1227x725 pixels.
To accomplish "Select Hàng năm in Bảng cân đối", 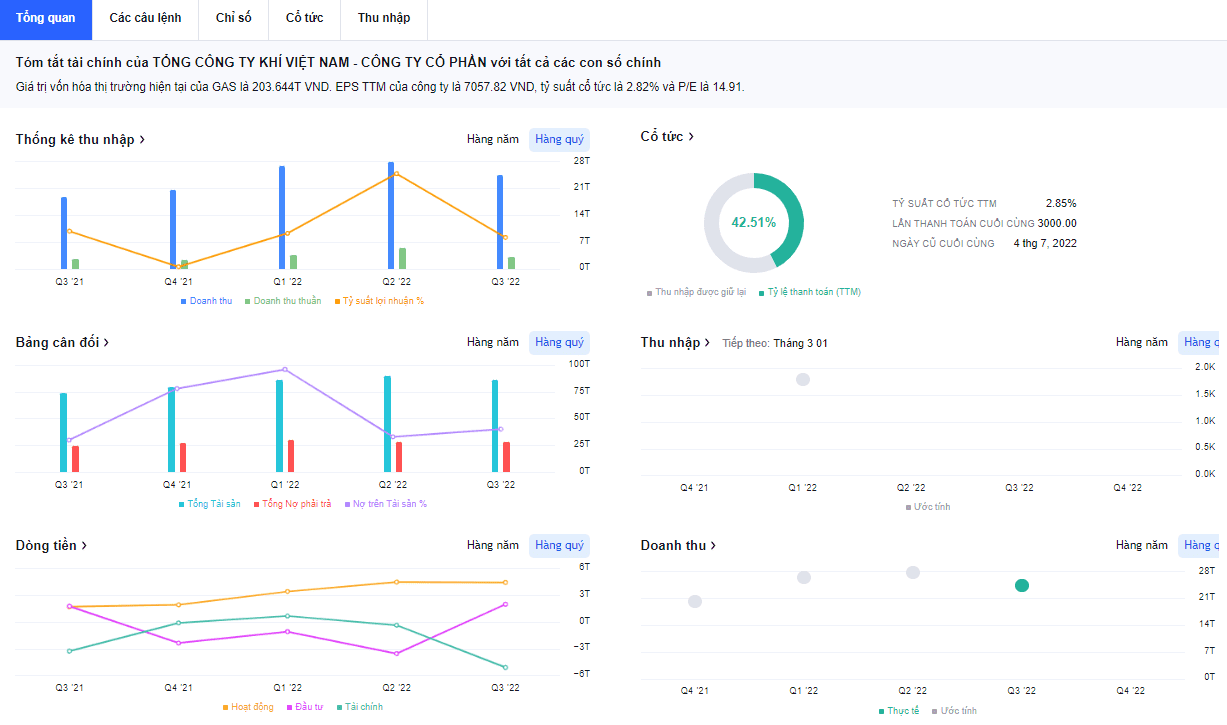I will [x=493, y=342].
